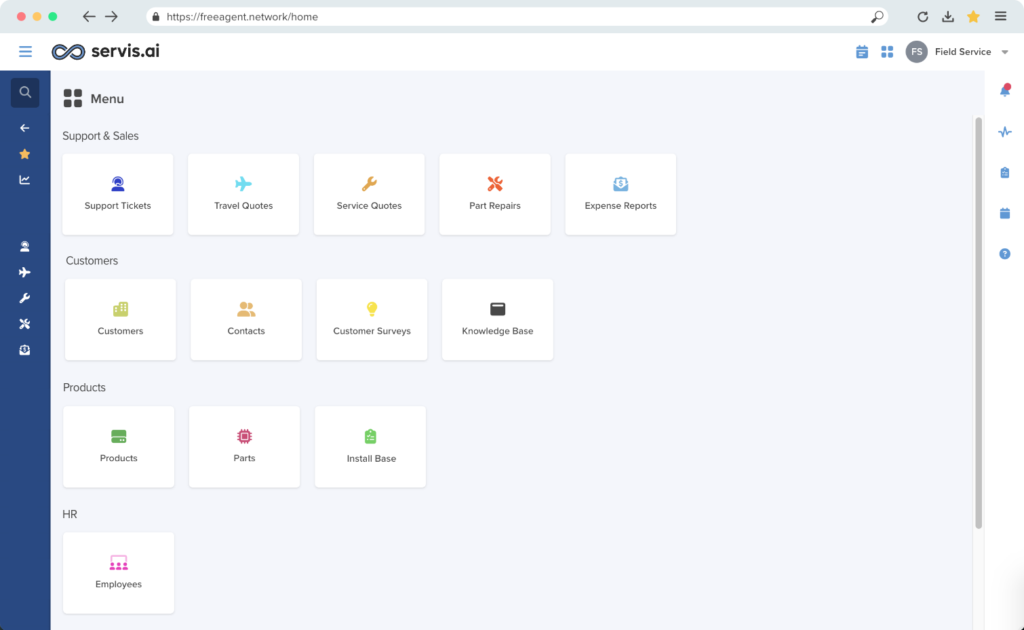Open the Travel Quotes airplane icon in the sidebar

click(x=25, y=271)
